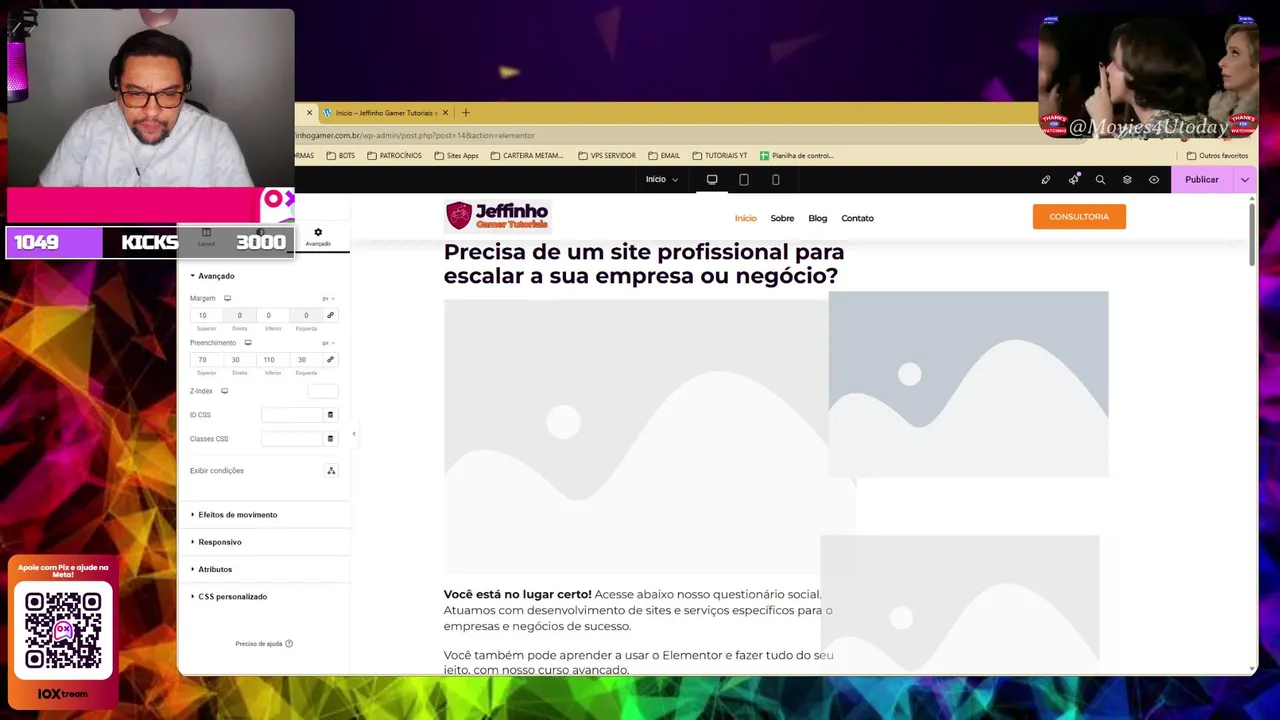Viewport: 1280px width, 720px height.
Task: Open BOTS bookmark folder
Action: coord(340,156)
